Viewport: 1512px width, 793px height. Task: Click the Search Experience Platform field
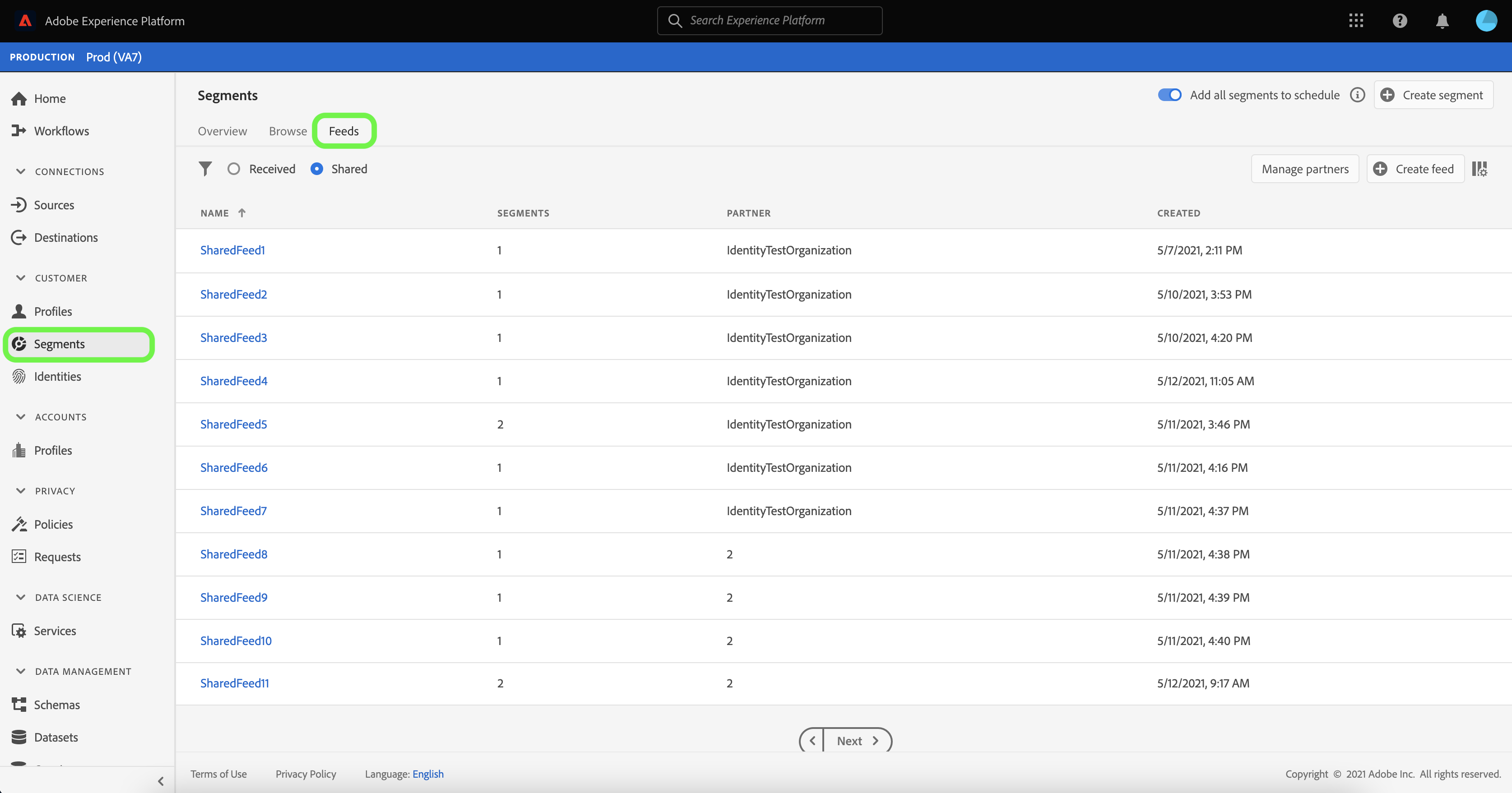[769, 21]
